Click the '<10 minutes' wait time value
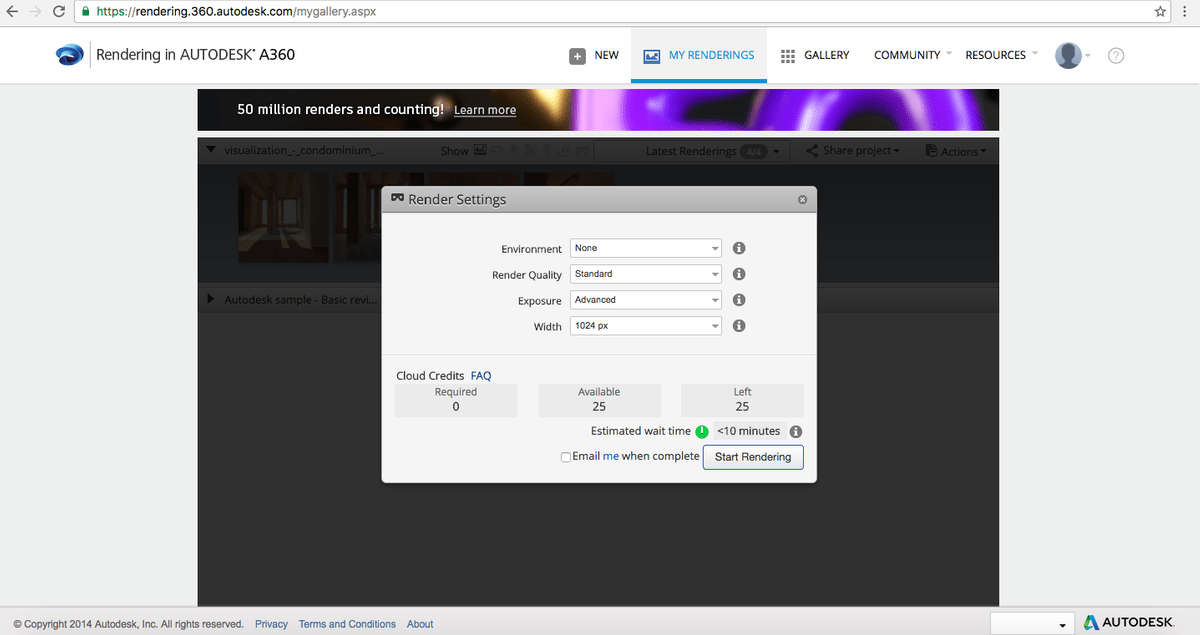 748,431
